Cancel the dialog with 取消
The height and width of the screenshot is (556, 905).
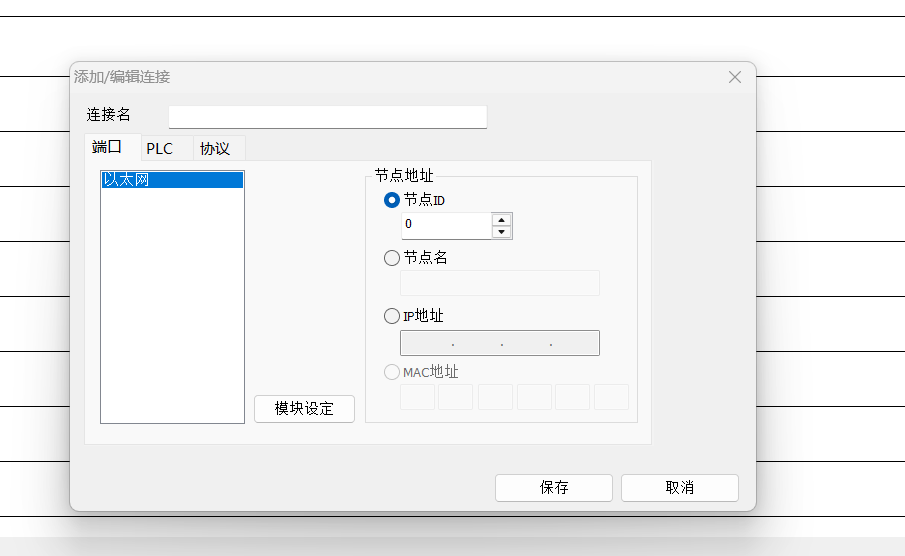[x=679, y=488]
